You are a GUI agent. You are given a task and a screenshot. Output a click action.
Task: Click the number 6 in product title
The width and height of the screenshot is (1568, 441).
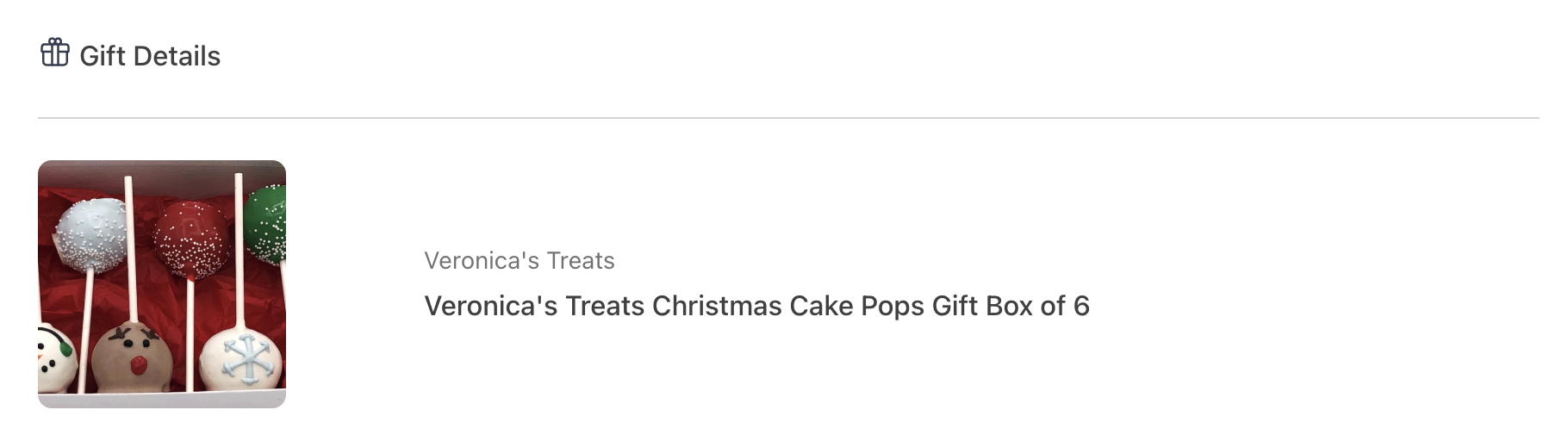click(x=1081, y=306)
